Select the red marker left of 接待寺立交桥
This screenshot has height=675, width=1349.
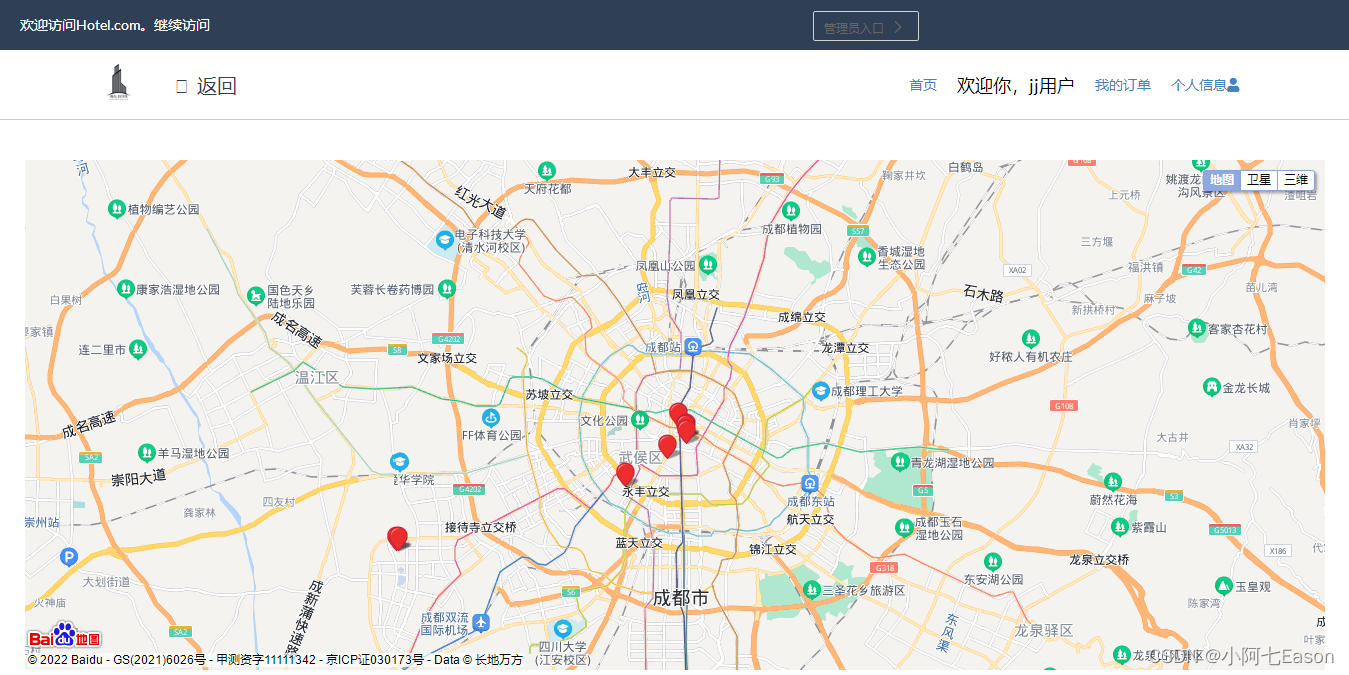[397, 538]
